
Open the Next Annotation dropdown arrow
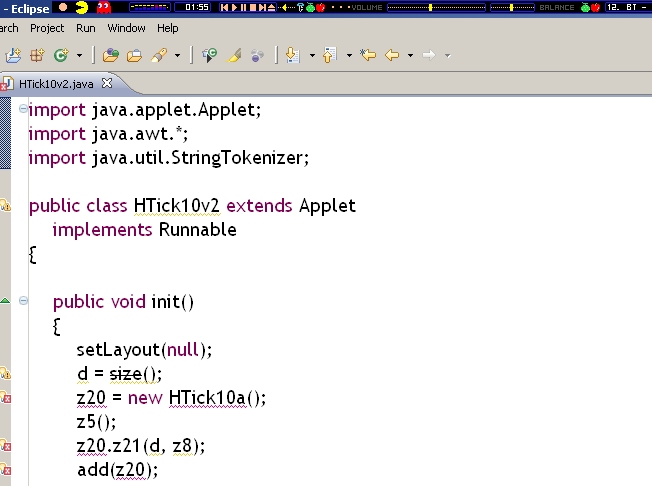(x=312, y=55)
